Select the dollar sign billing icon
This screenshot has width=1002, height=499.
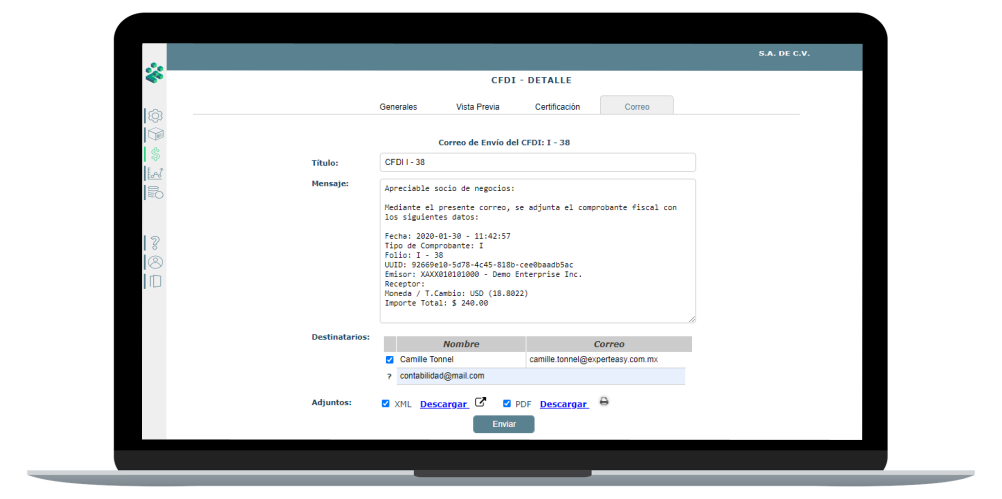155,154
